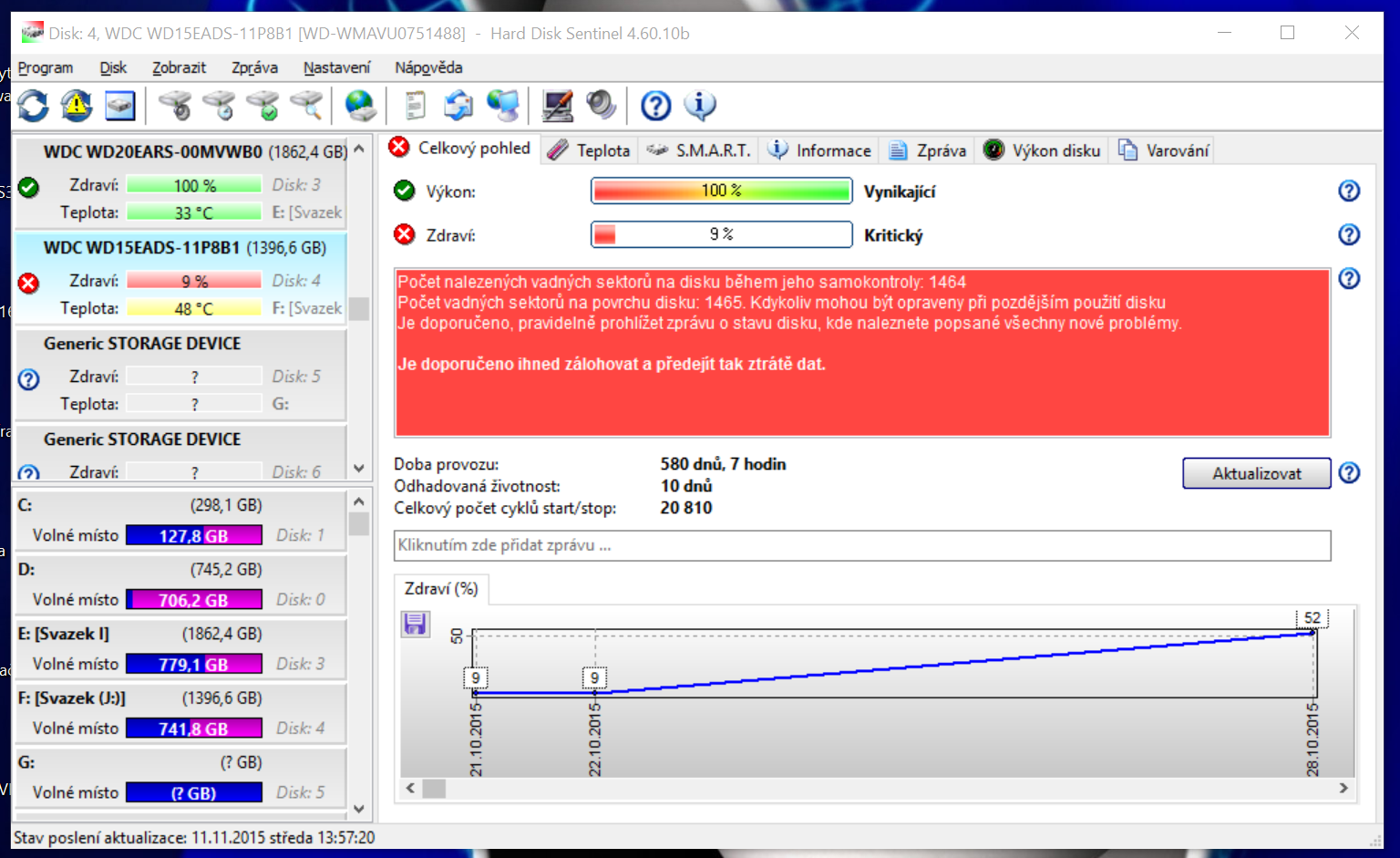Image resolution: width=1400 pixels, height=858 pixels.
Task: Switch to the Teplota tab
Action: [x=590, y=150]
